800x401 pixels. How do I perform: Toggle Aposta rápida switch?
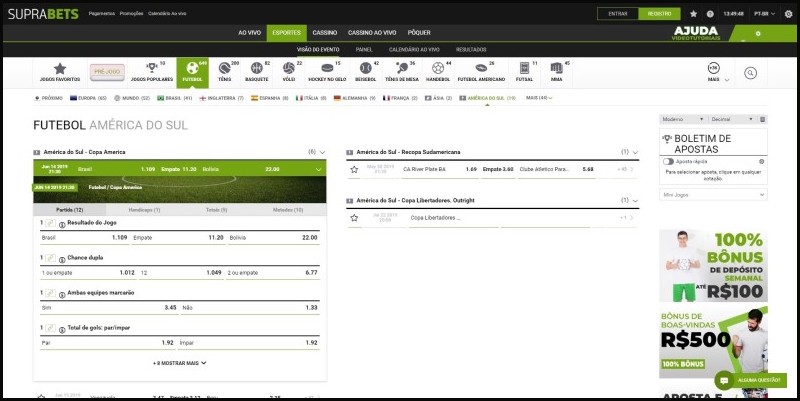pyautogui.click(x=668, y=161)
